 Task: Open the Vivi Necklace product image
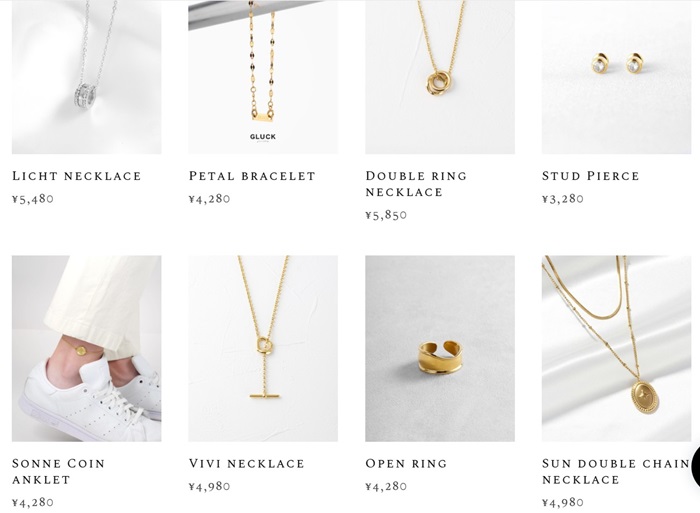[263, 348]
